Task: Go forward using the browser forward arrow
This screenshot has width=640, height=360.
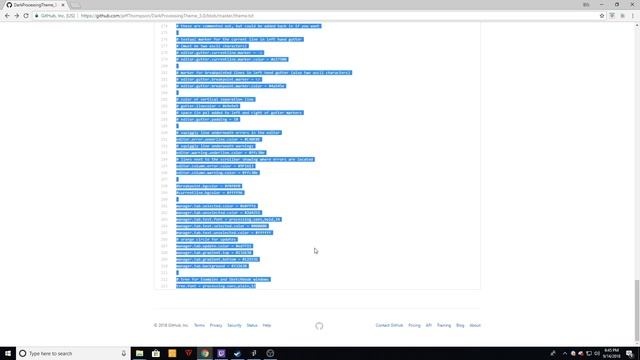Action: click(16, 16)
